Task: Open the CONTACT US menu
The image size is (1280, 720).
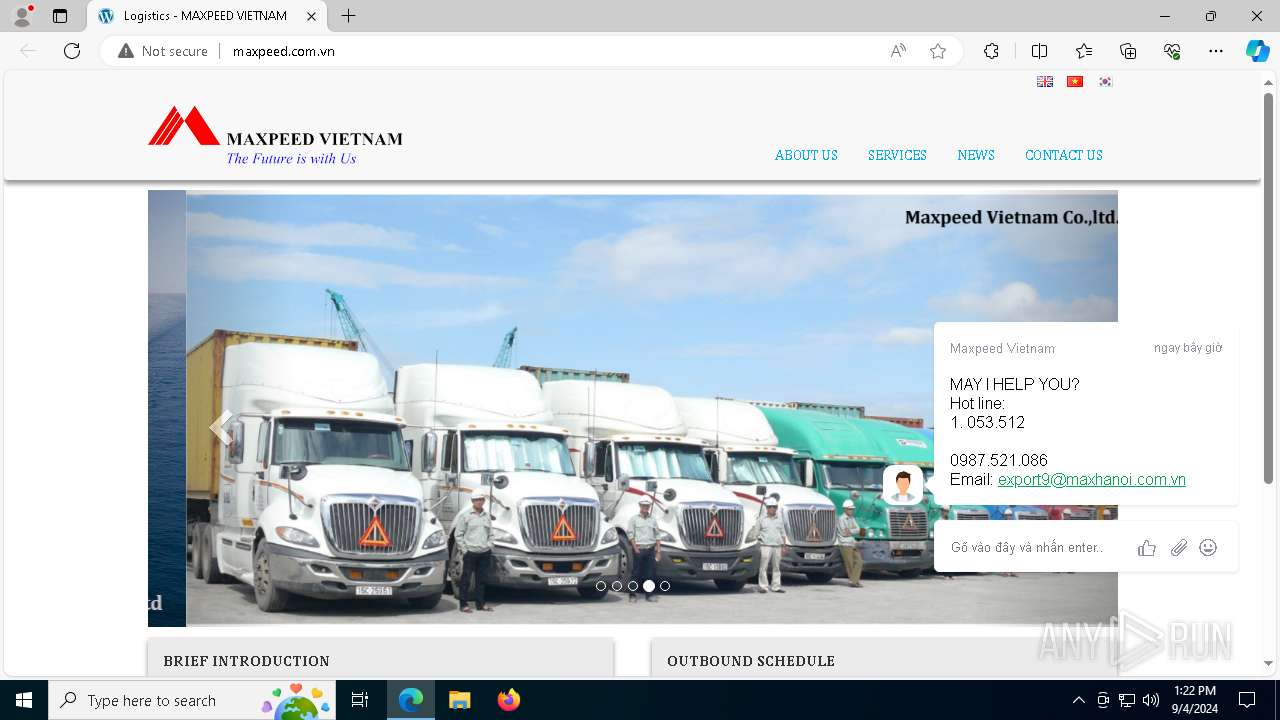Action: pyautogui.click(x=1064, y=155)
